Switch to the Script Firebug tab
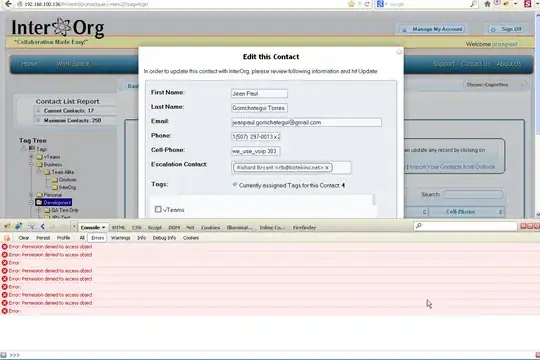Screen dimensions: 540x360 [x=155, y=227]
